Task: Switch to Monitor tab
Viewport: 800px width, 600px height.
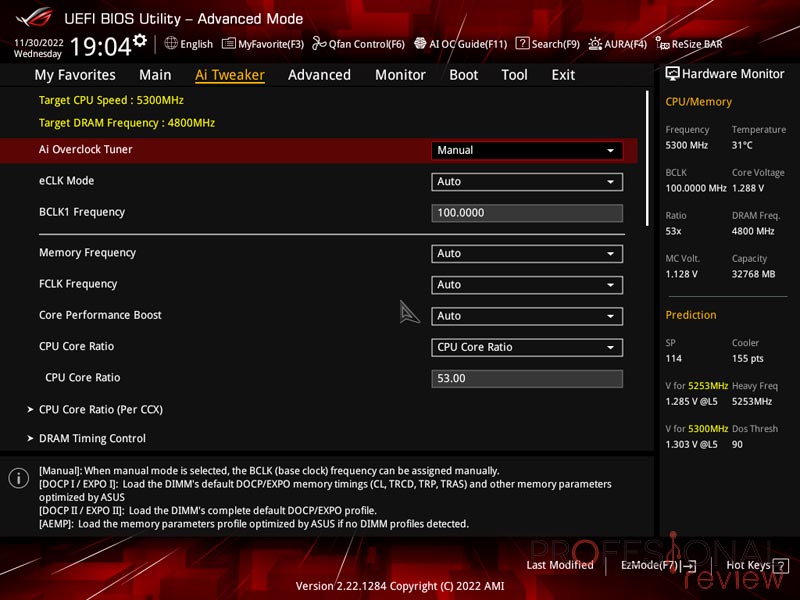Action: click(x=400, y=75)
